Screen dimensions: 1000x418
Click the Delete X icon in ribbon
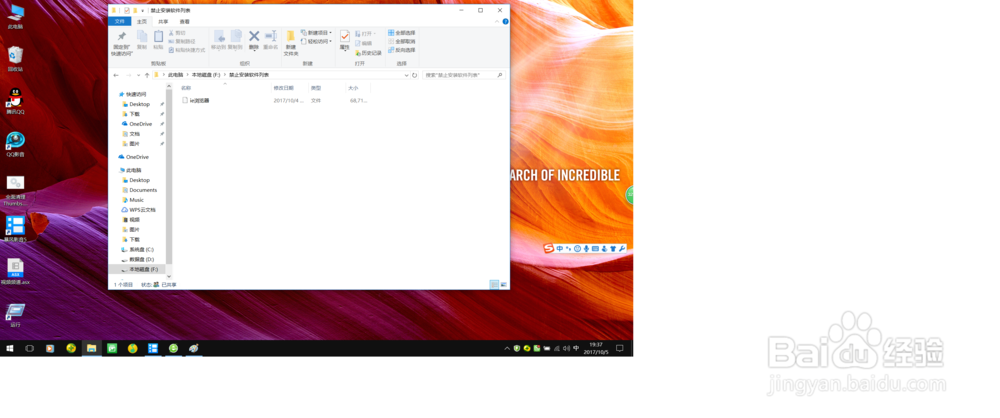tap(254, 40)
